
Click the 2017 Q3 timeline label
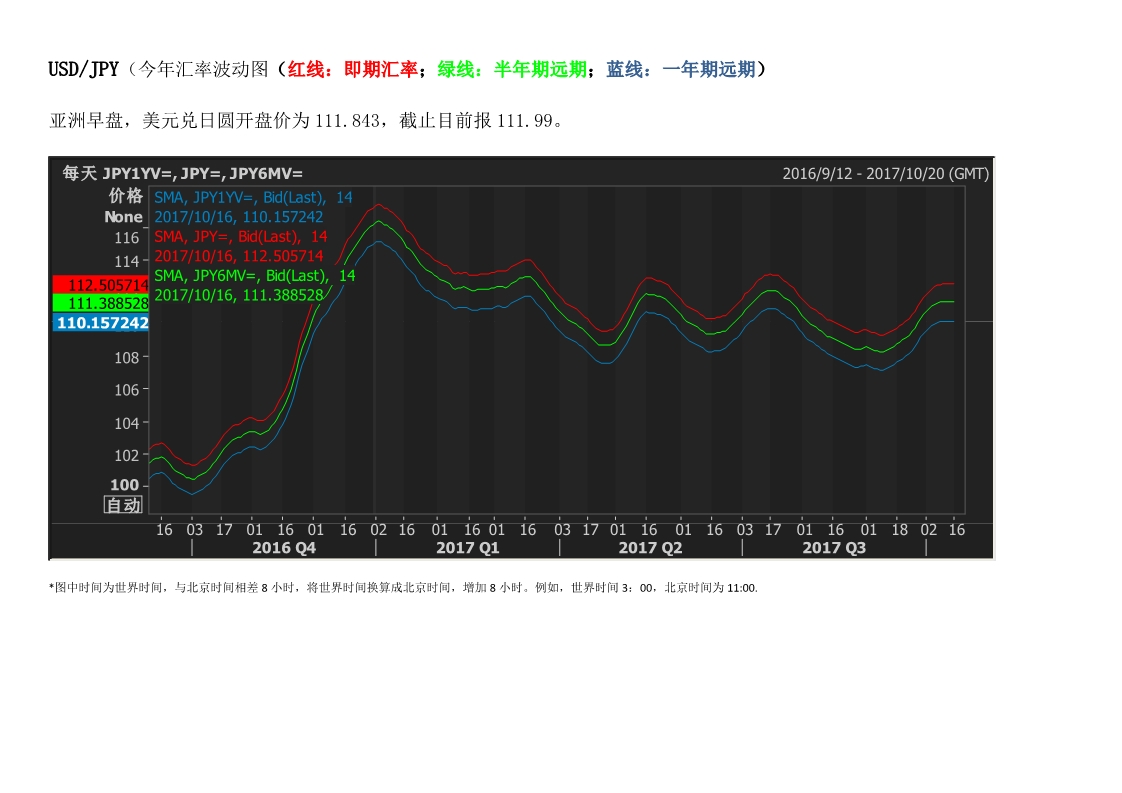tap(834, 548)
